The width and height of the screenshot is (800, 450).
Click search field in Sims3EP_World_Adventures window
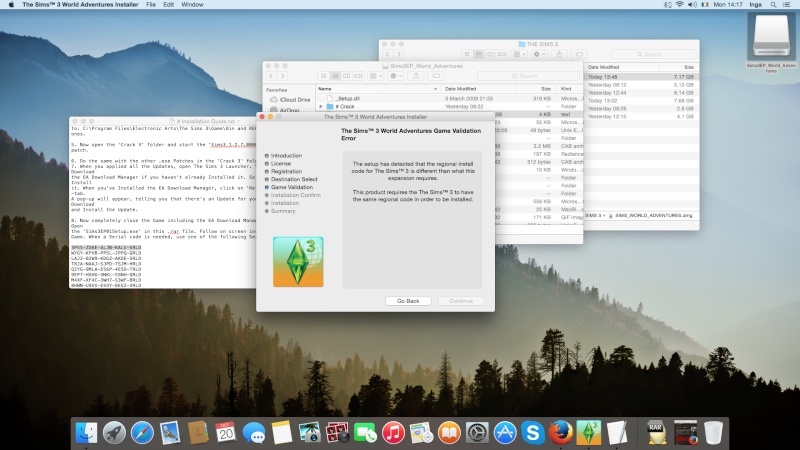pos(528,76)
